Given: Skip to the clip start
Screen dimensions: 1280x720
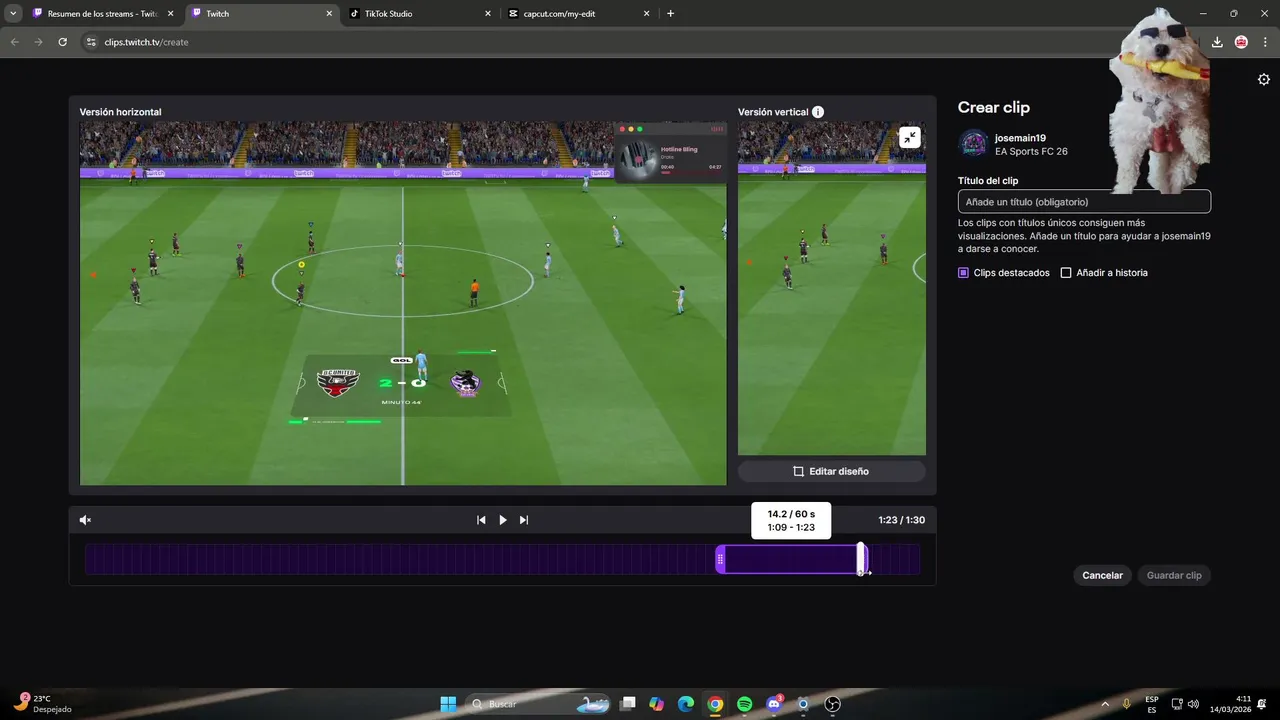Looking at the screenshot, I should tap(481, 520).
